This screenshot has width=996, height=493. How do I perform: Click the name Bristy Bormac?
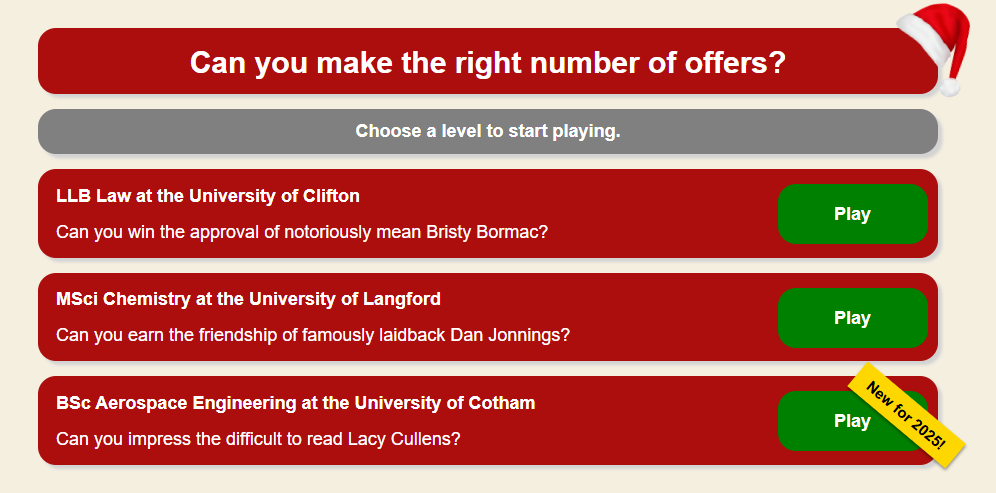pos(487,232)
